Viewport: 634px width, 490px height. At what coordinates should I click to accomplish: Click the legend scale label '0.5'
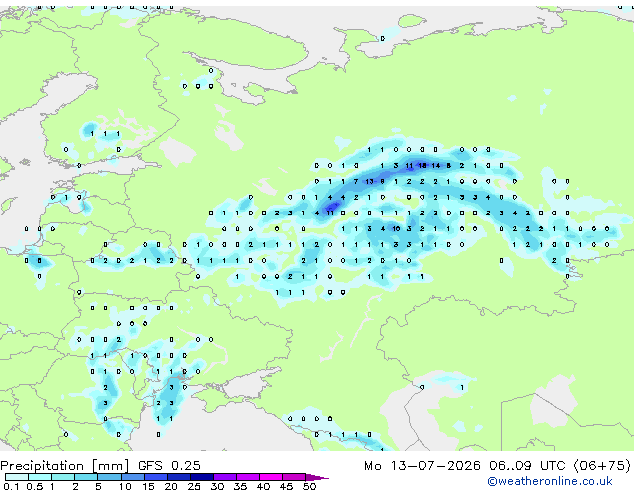pos(34,486)
